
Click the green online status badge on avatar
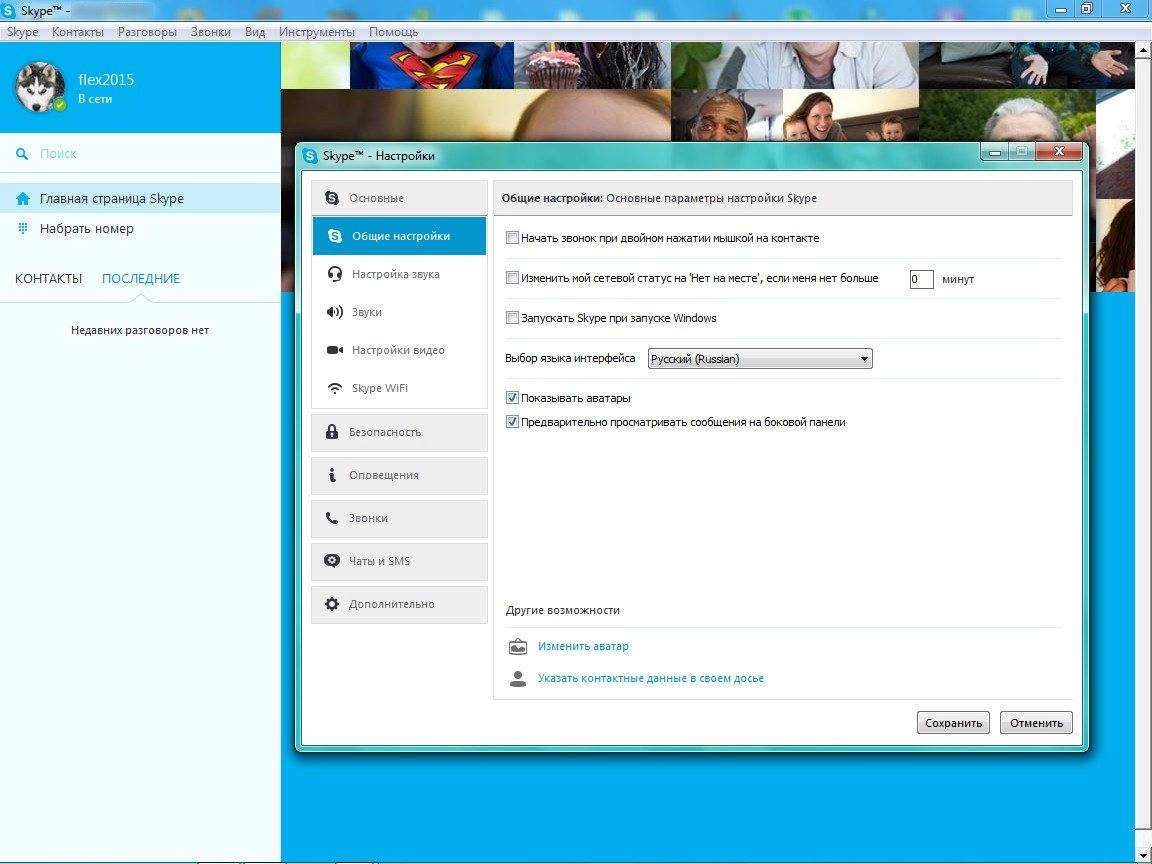[x=60, y=104]
